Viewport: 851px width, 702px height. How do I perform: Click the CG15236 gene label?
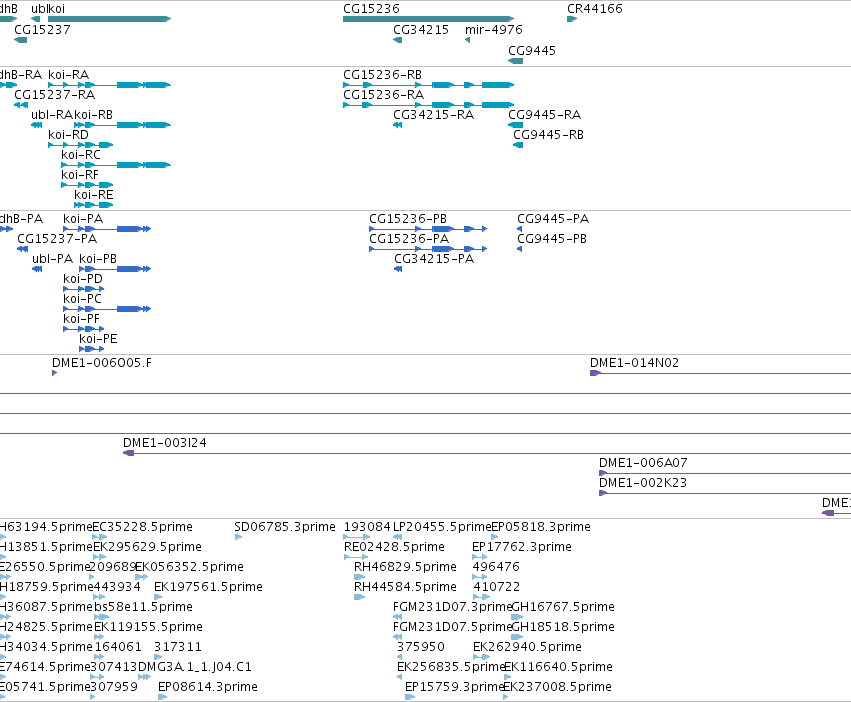click(371, 9)
